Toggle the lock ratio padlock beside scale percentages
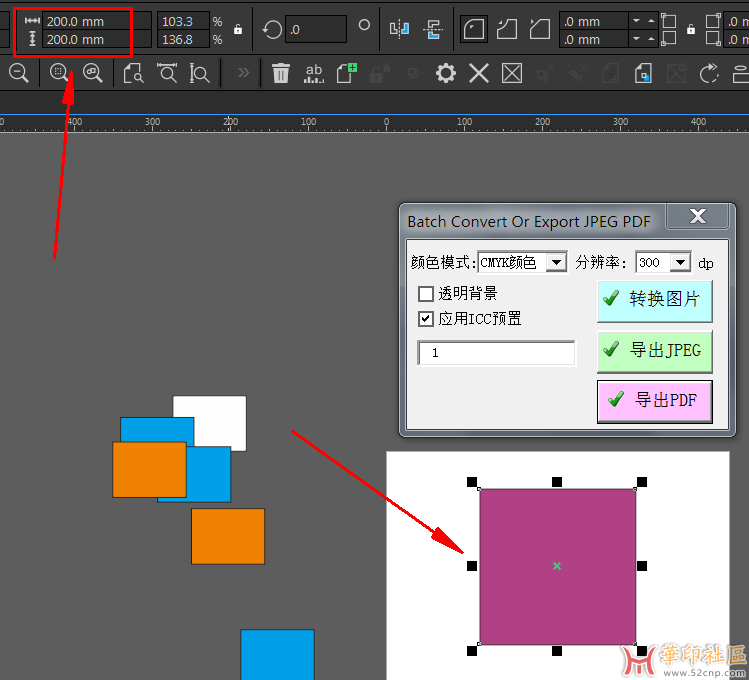Image resolution: width=749 pixels, height=680 pixels. (x=238, y=30)
